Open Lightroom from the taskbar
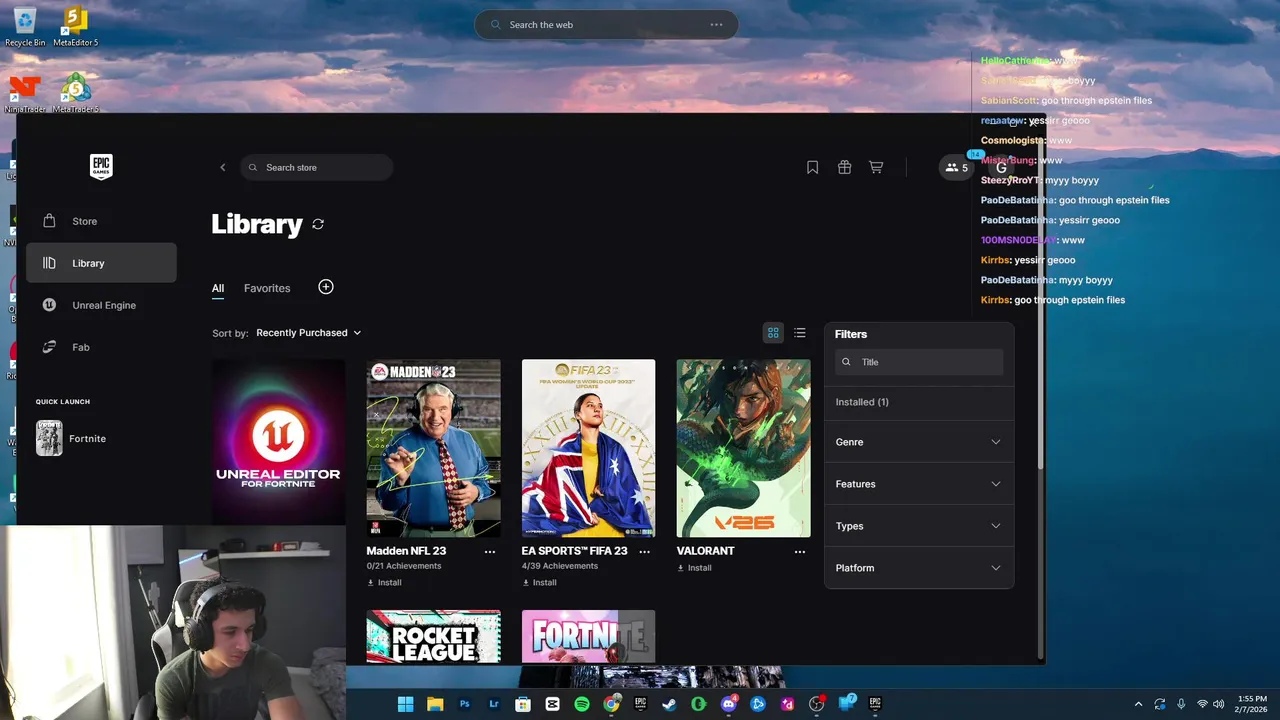Screen dimensions: 1280x720 [494, 704]
